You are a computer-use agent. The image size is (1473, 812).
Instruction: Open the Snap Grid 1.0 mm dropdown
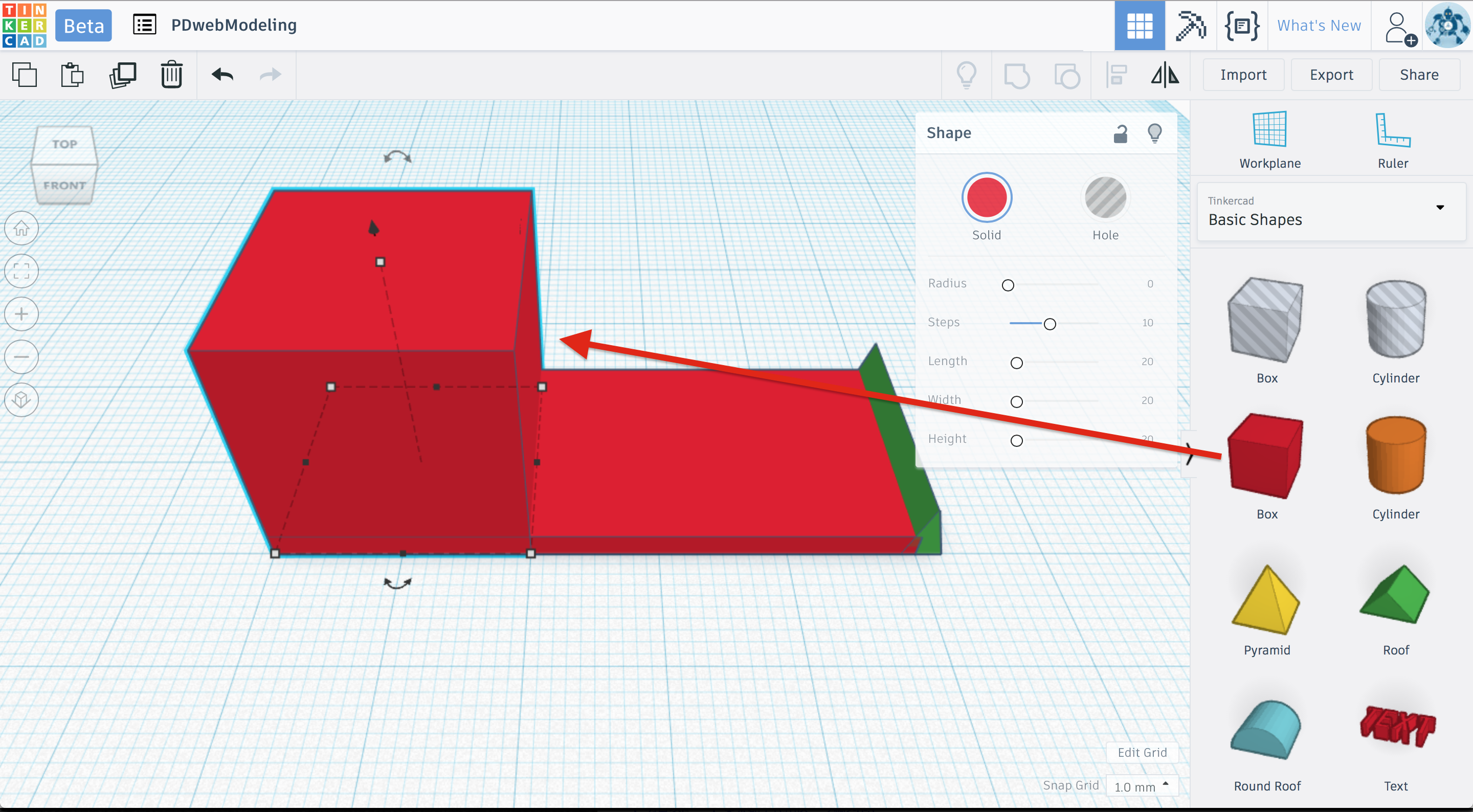pos(1142,786)
